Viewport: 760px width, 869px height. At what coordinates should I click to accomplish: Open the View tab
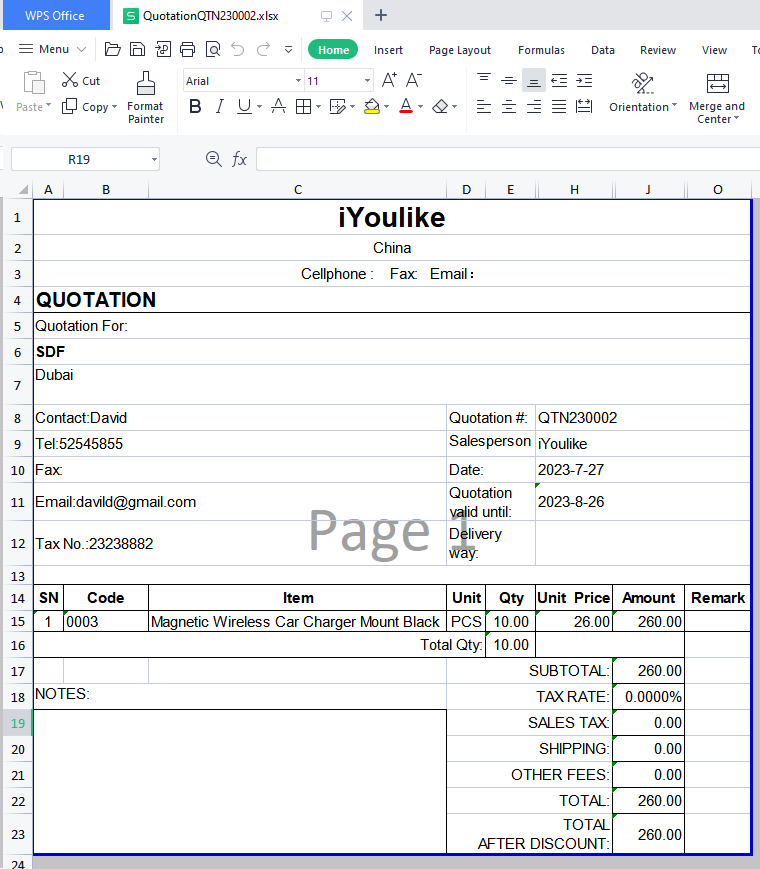(x=714, y=50)
